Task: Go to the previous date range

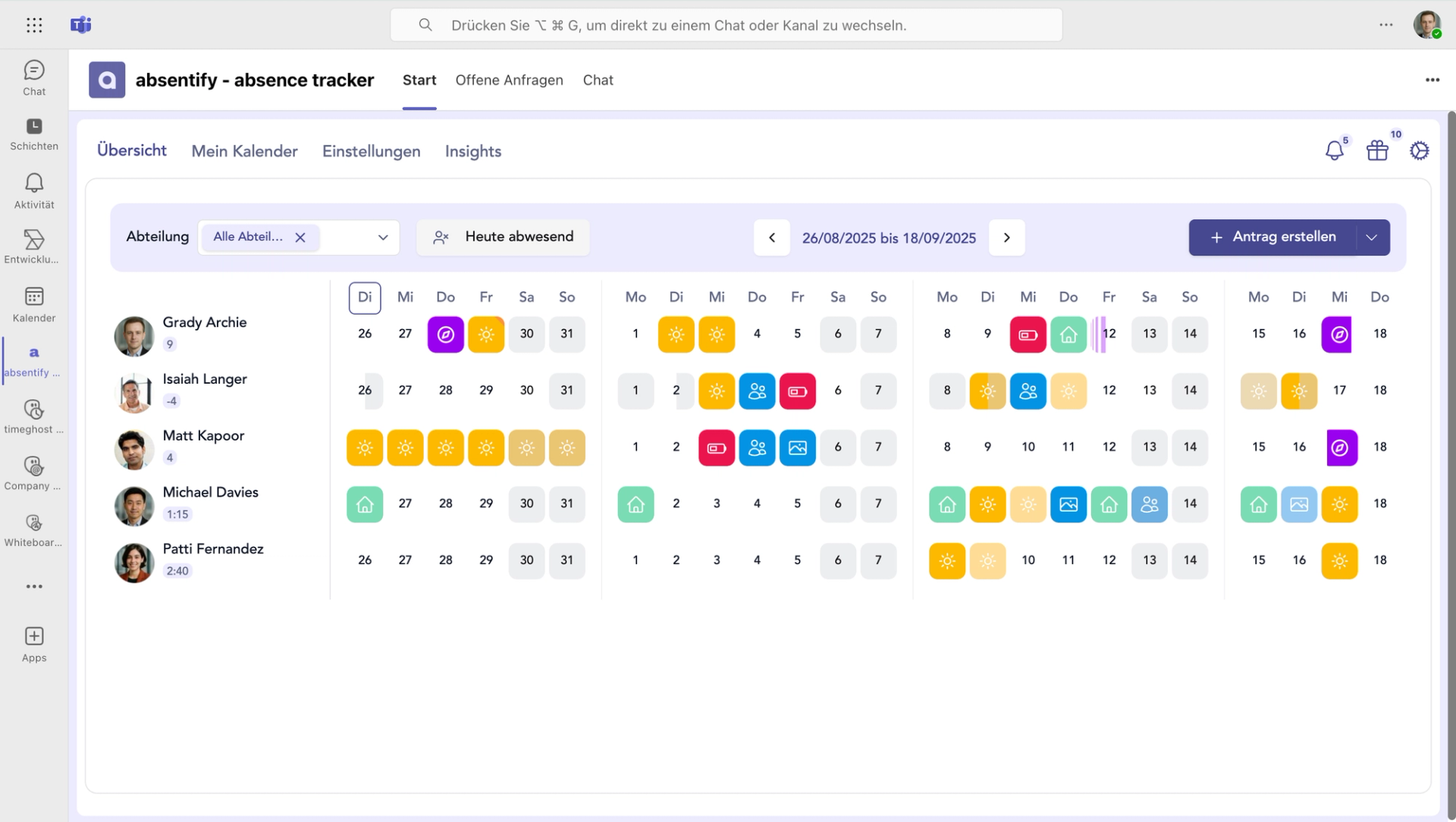Action: tap(772, 237)
